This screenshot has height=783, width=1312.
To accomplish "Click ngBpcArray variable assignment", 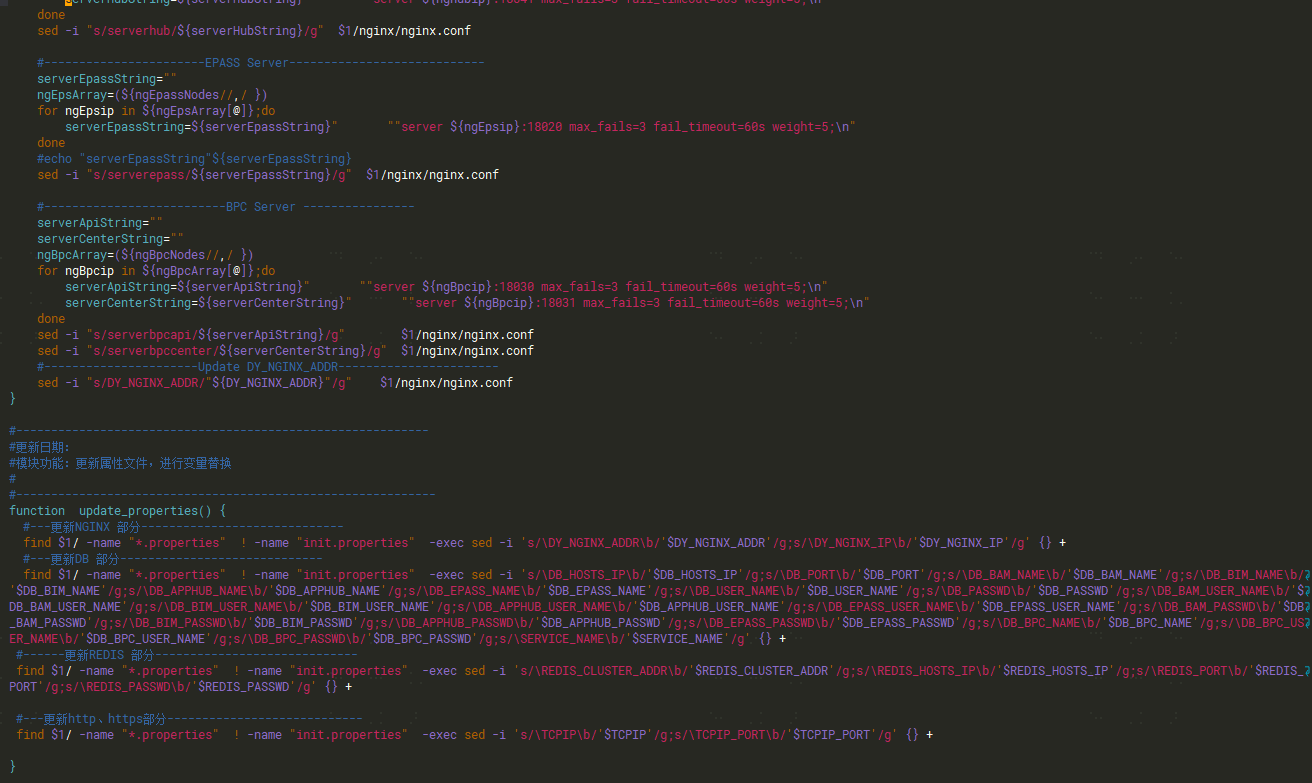I will 145,255.
